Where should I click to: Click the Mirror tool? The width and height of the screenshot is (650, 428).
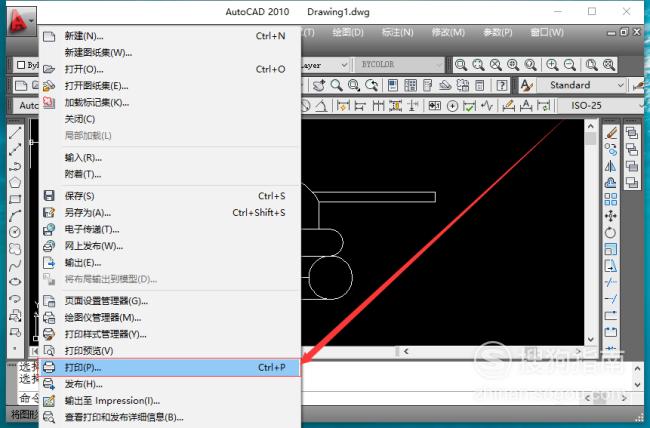611,166
